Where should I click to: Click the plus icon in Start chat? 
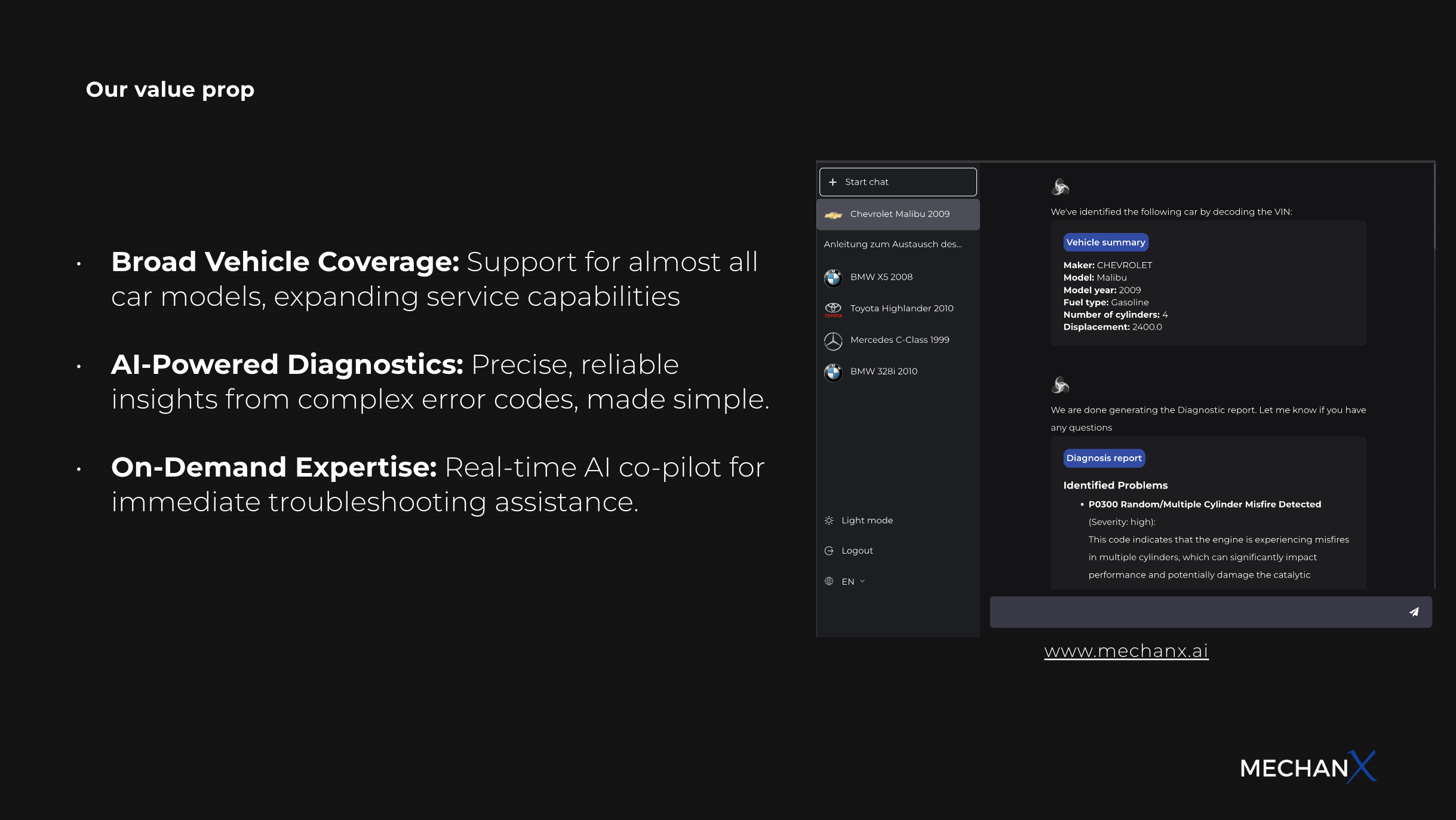click(833, 182)
